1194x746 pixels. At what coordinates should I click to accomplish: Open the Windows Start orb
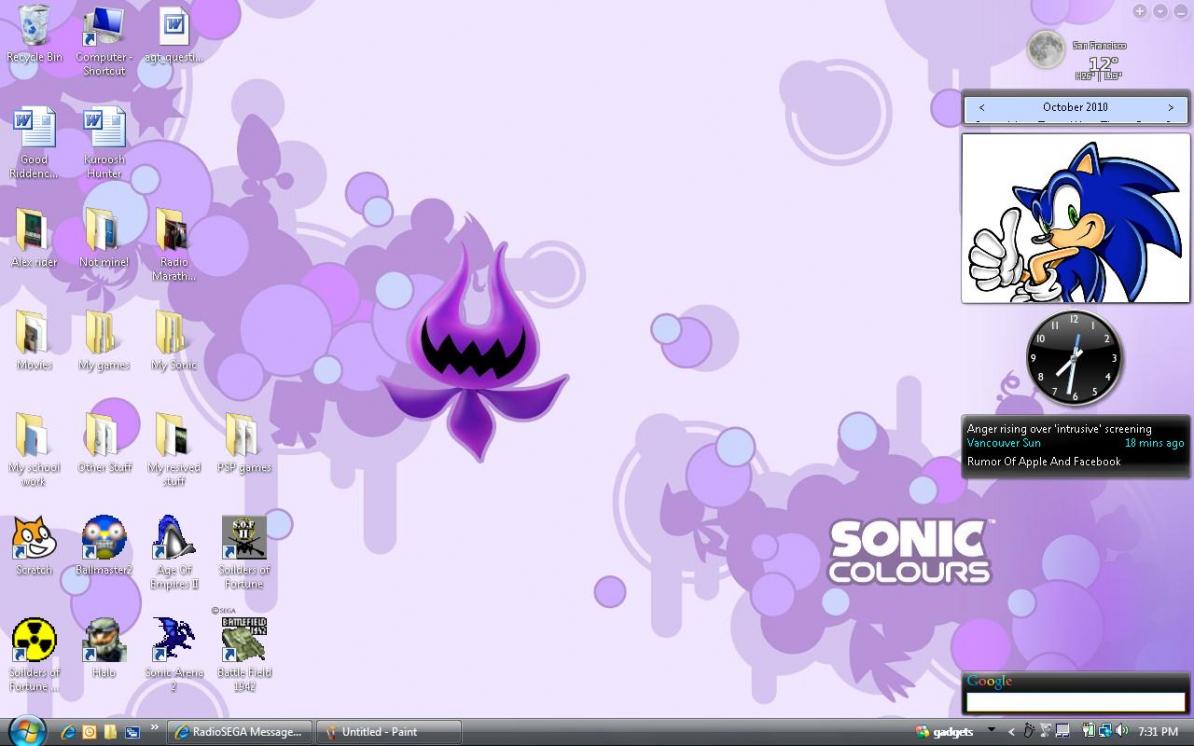25,732
